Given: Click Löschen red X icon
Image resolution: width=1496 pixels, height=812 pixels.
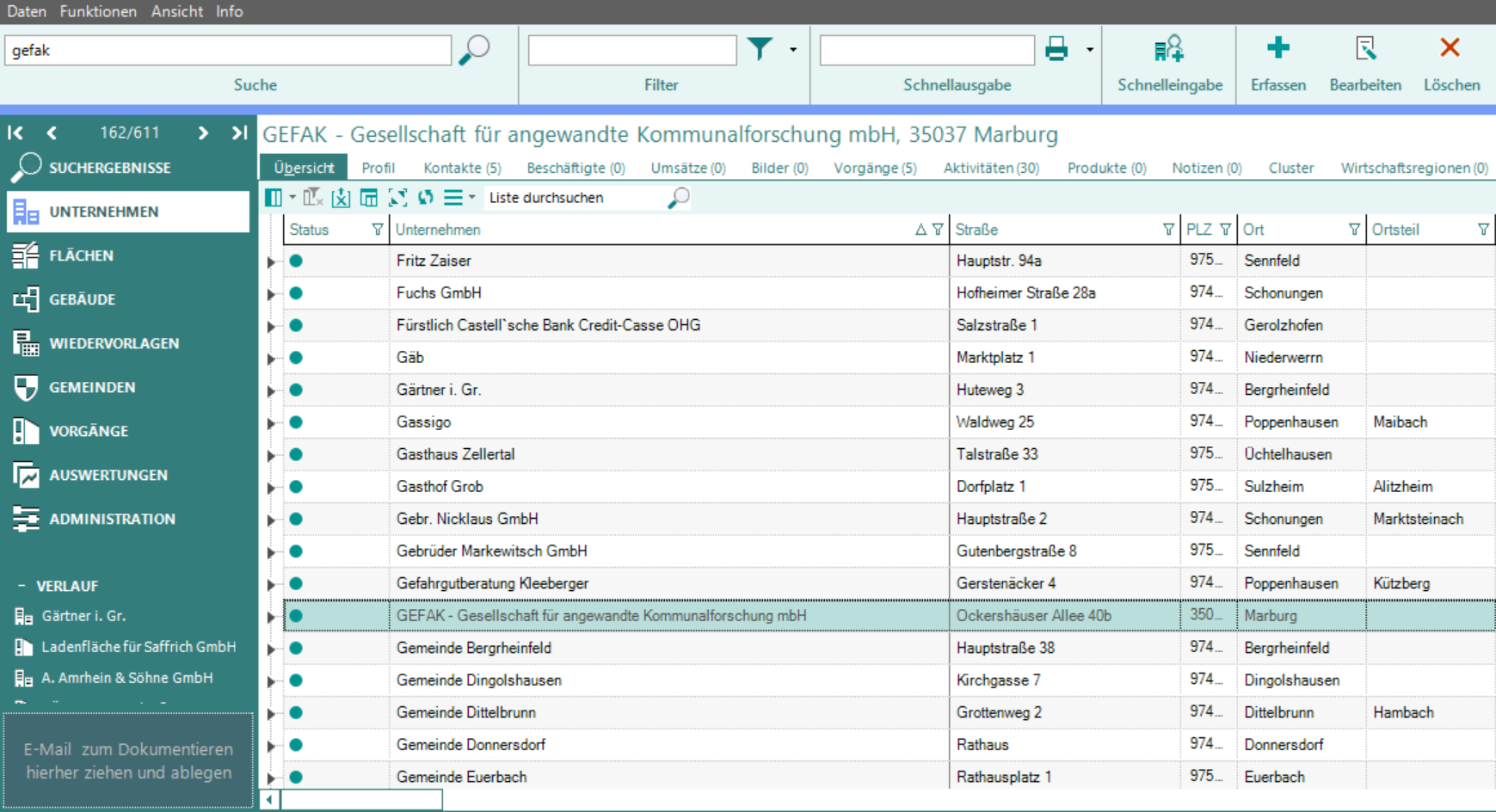Looking at the screenshot, I should [x=1450, y=47].
